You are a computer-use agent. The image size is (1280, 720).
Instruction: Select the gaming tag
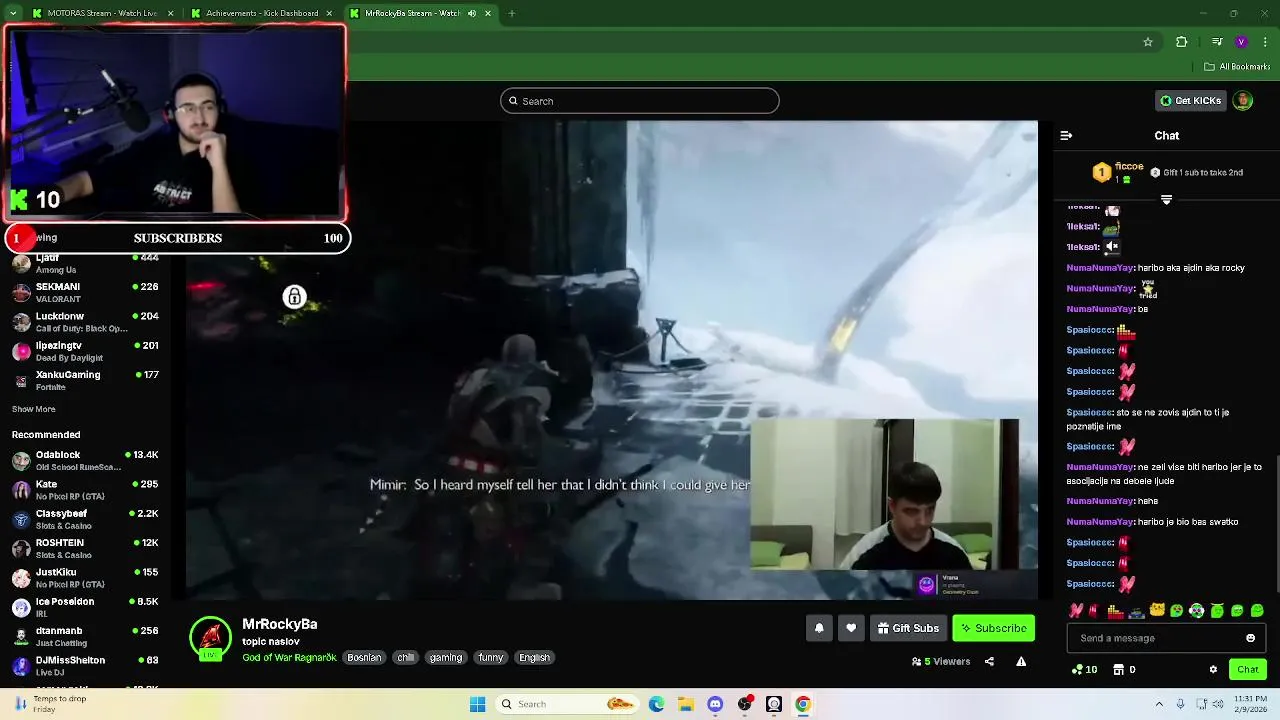tap(446, 657)
